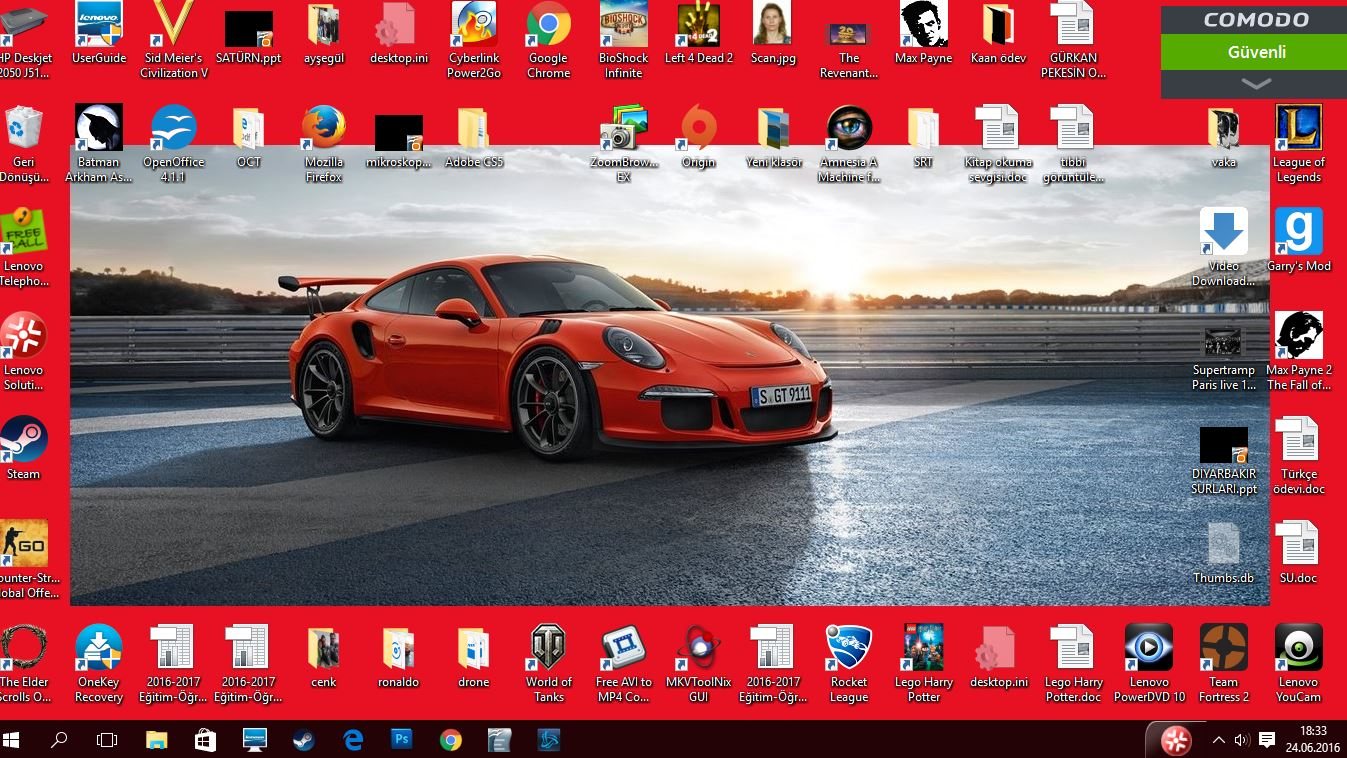Open Free AVI to MP4 Converter icon
The image size is (1347, 758).
point(624,664)
